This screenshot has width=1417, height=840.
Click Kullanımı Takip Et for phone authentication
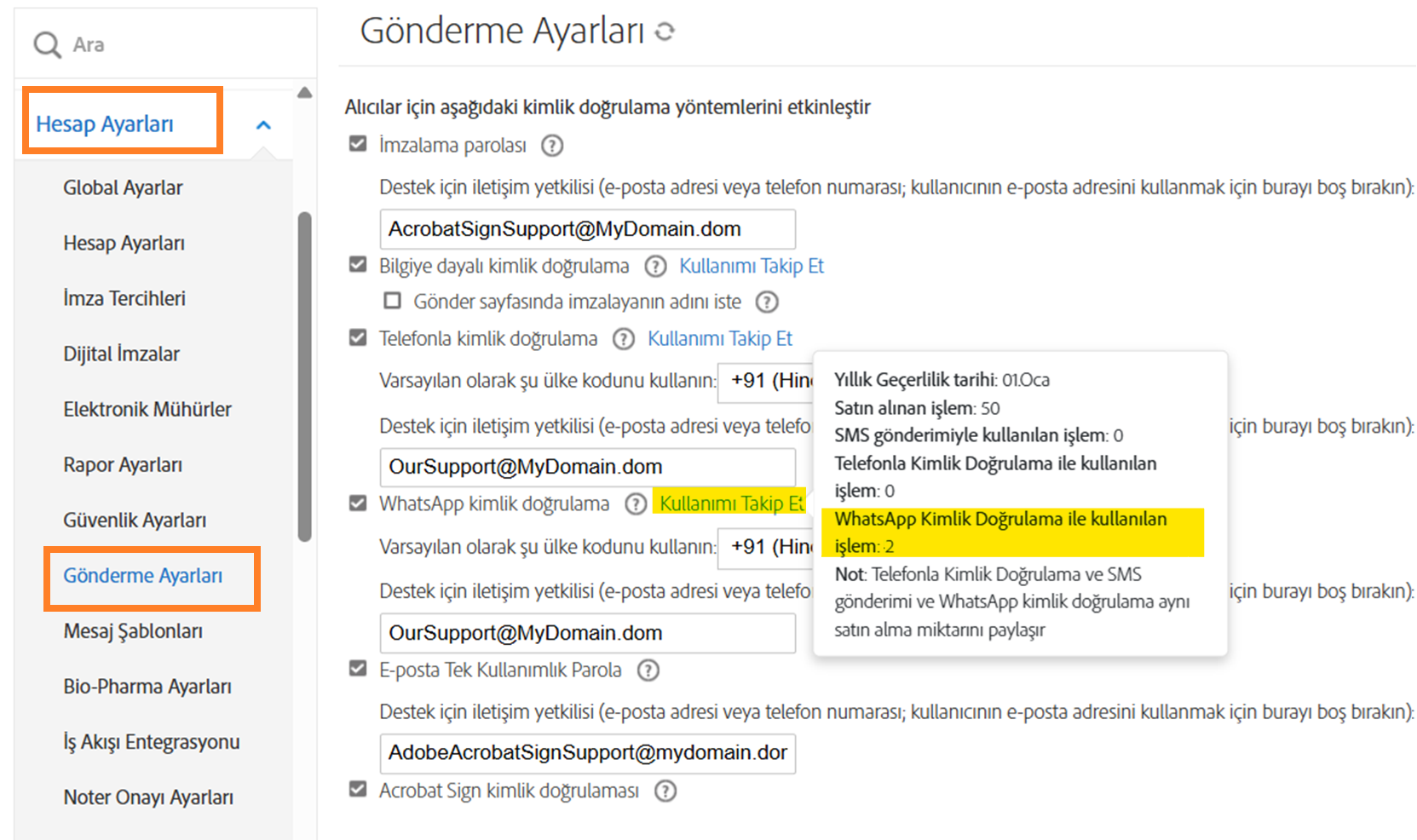coord(719,338)
